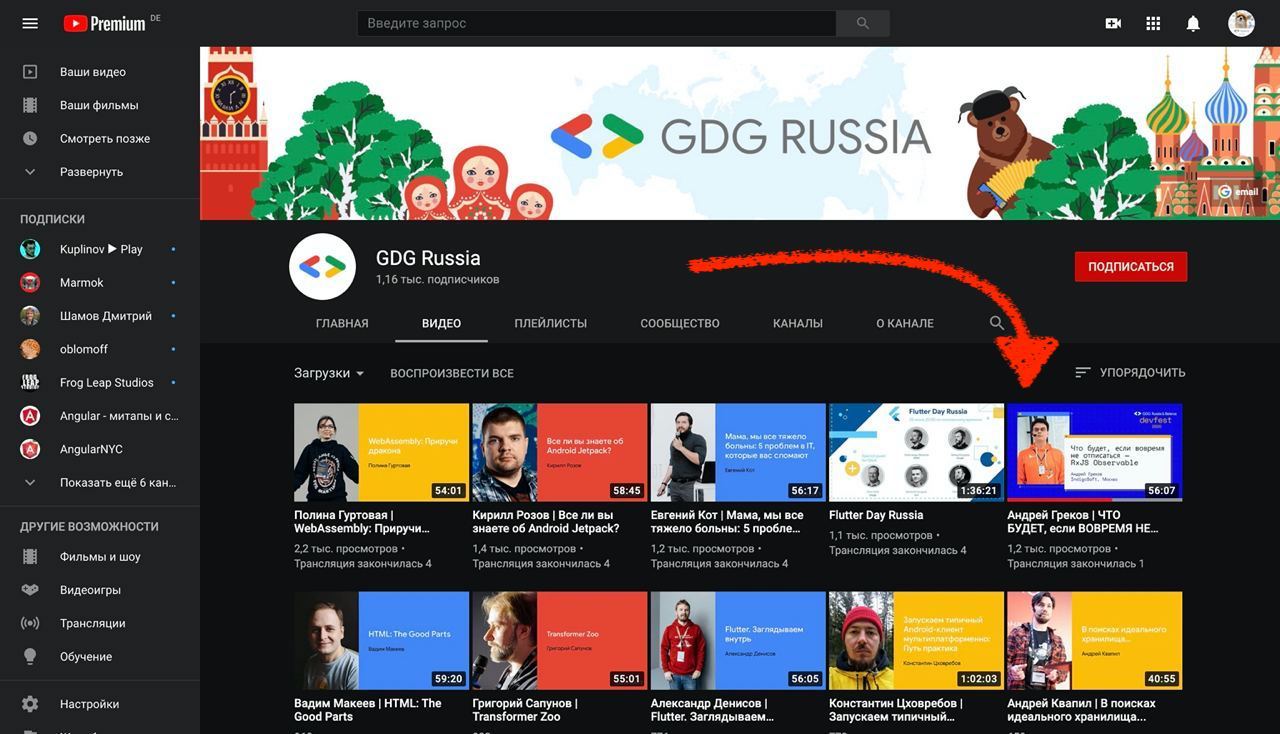Switch to О КАНАЛЕ tab
This screenshot has height=734, width=1280.
905,323
